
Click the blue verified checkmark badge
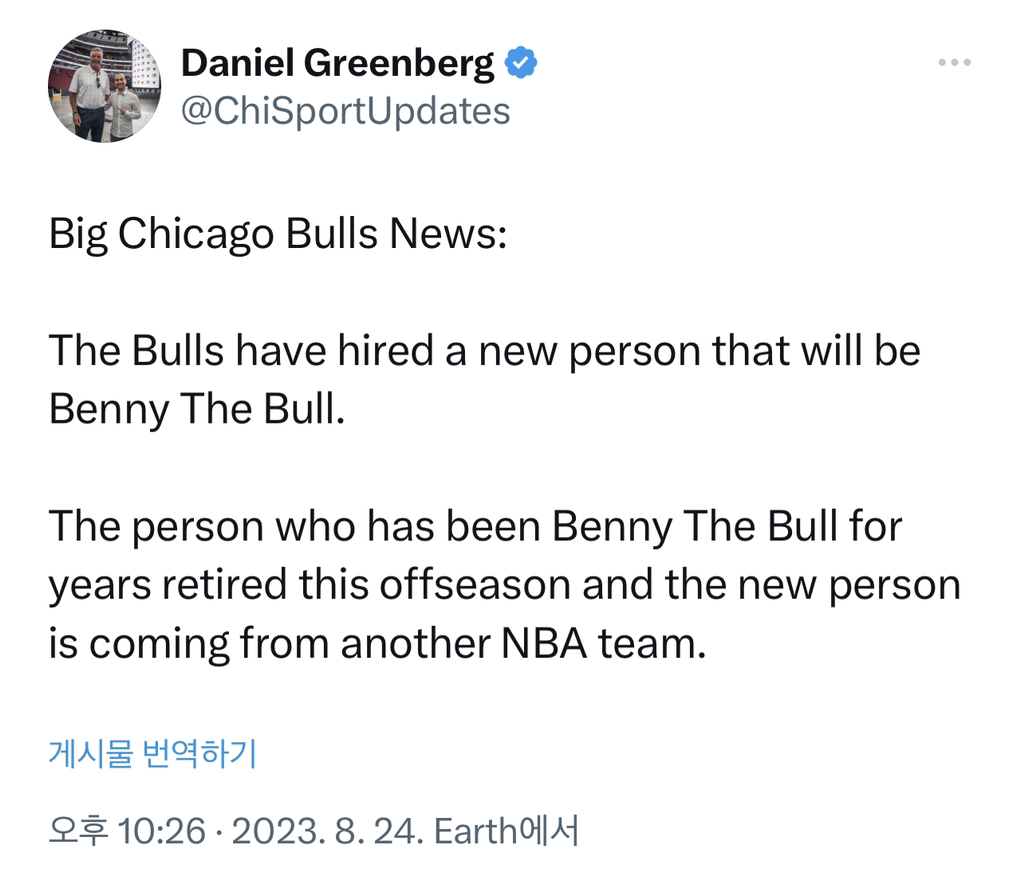coord(521,64)
